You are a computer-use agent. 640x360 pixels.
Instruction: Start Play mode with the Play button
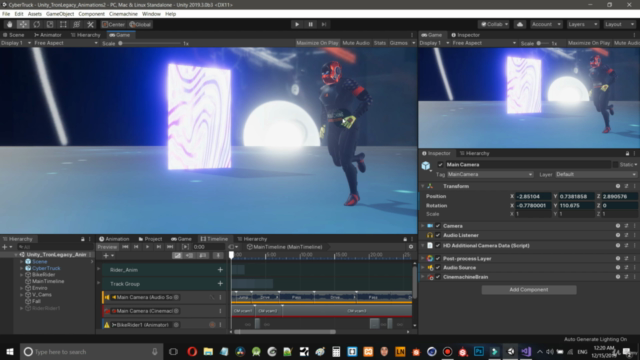click(297, 24)
